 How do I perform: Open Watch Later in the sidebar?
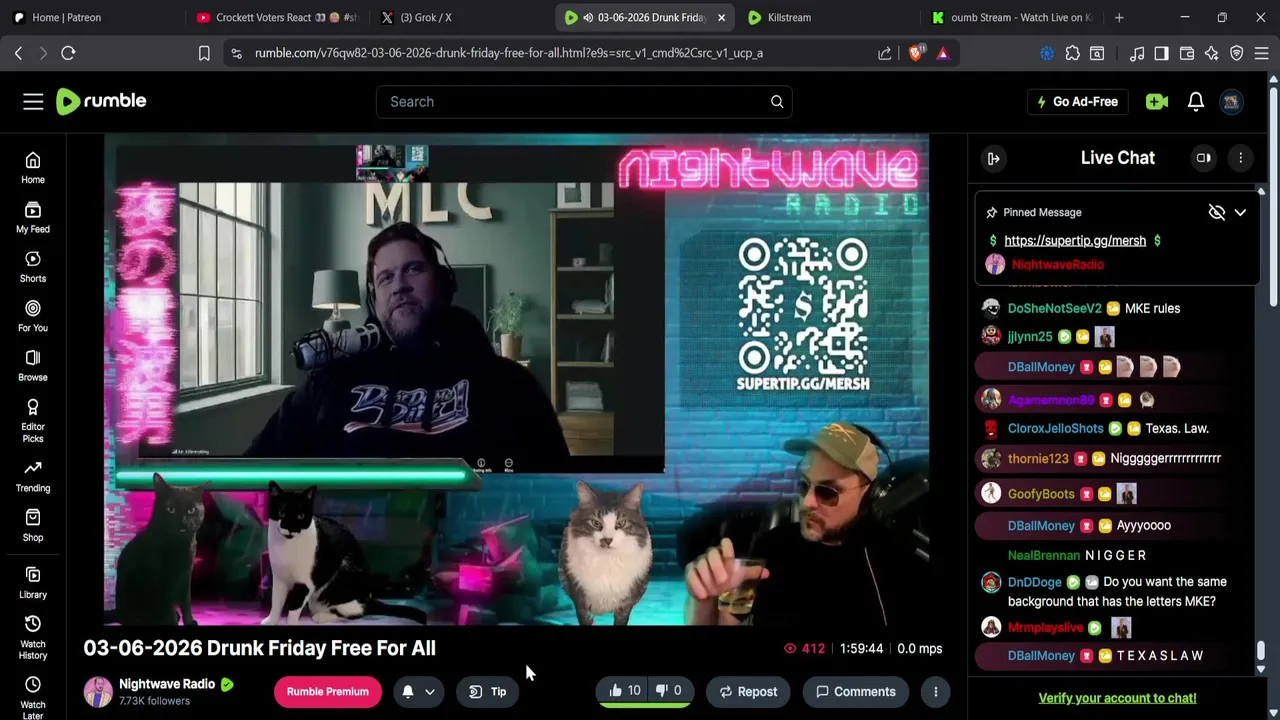pyautogui.click(x=33, y=697)
